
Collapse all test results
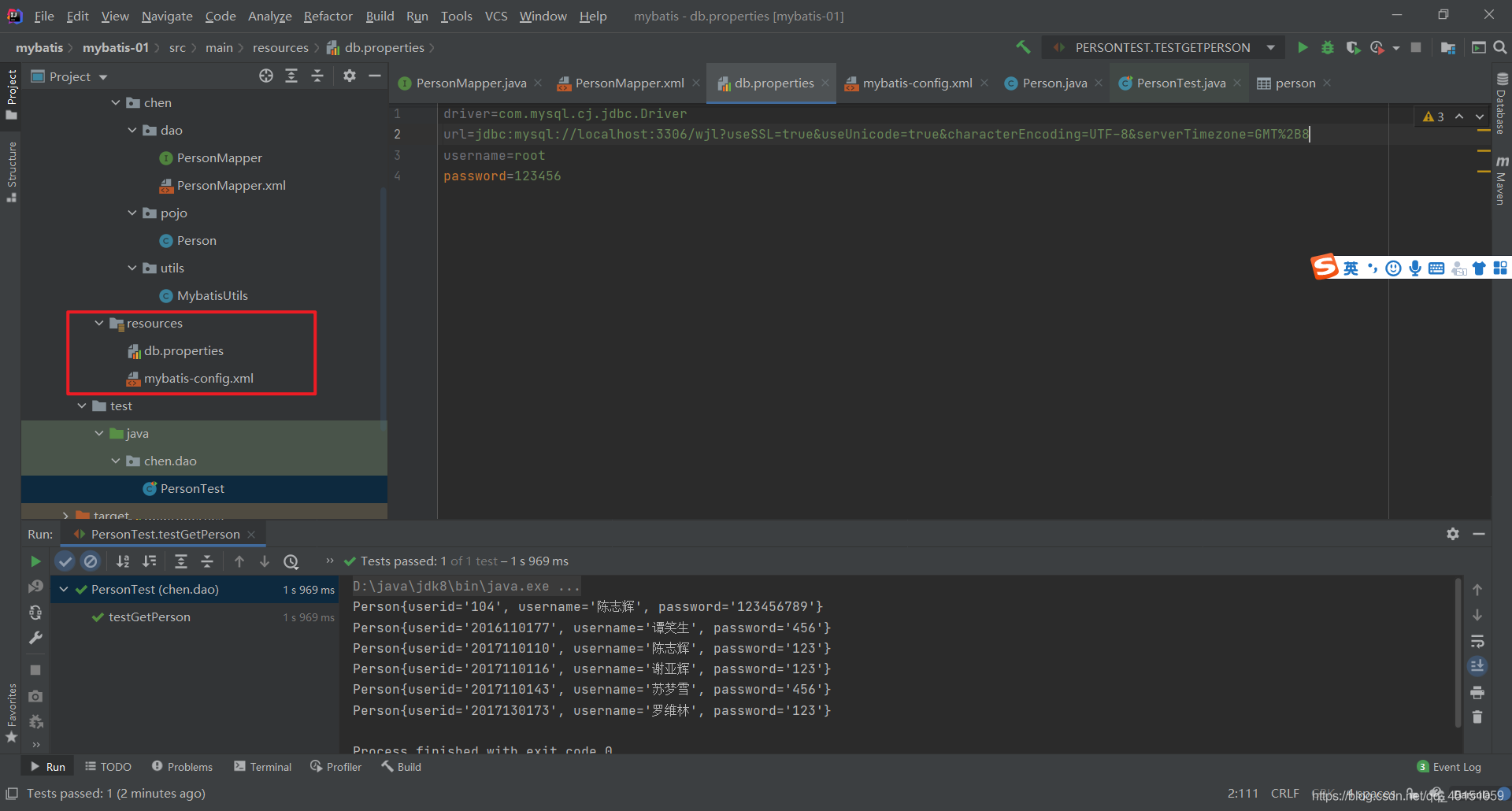point(207,561)
